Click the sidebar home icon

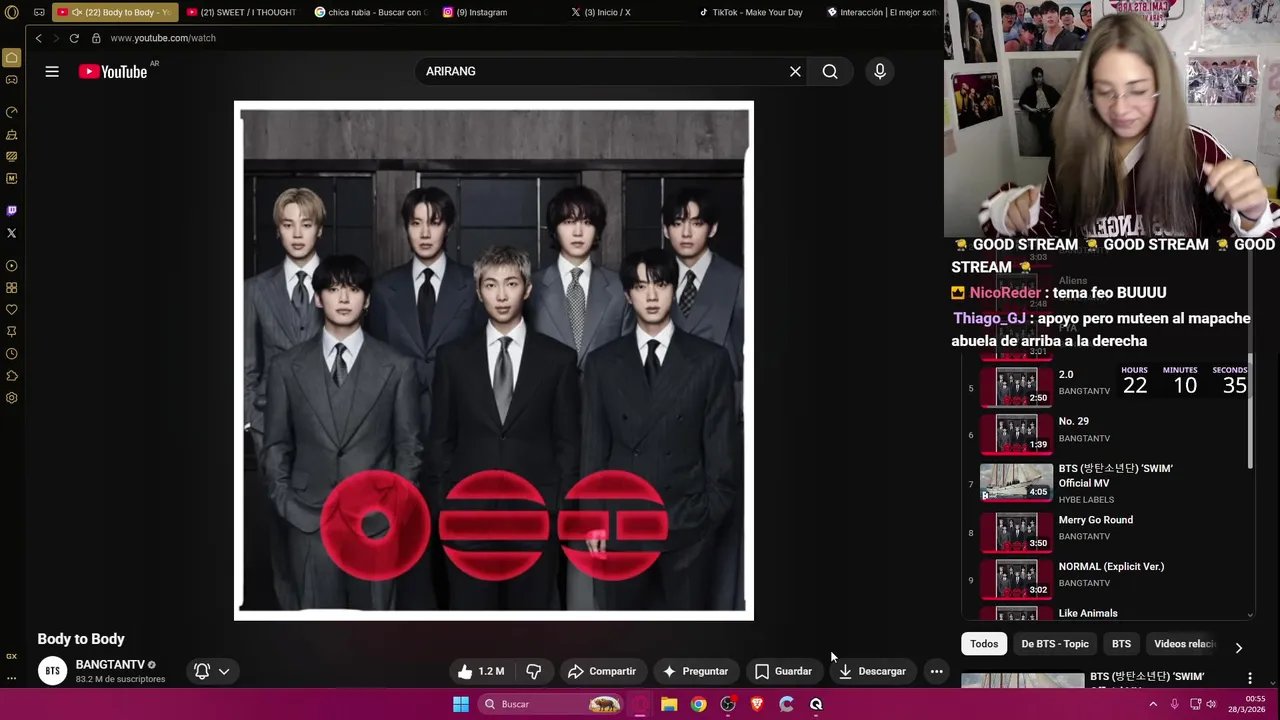pyautogui.click(x=12, y=58)
